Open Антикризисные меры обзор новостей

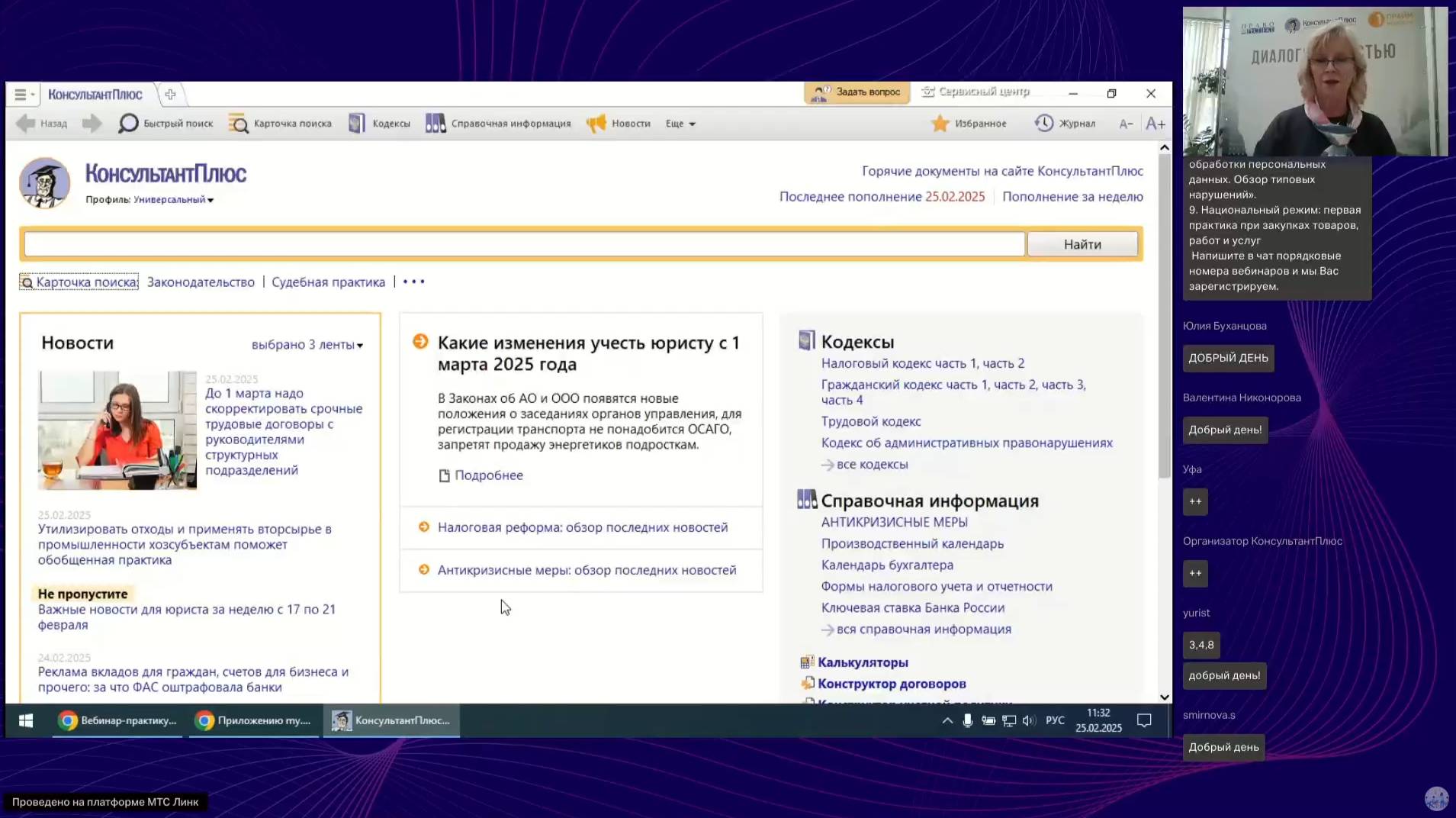(587, 570)
